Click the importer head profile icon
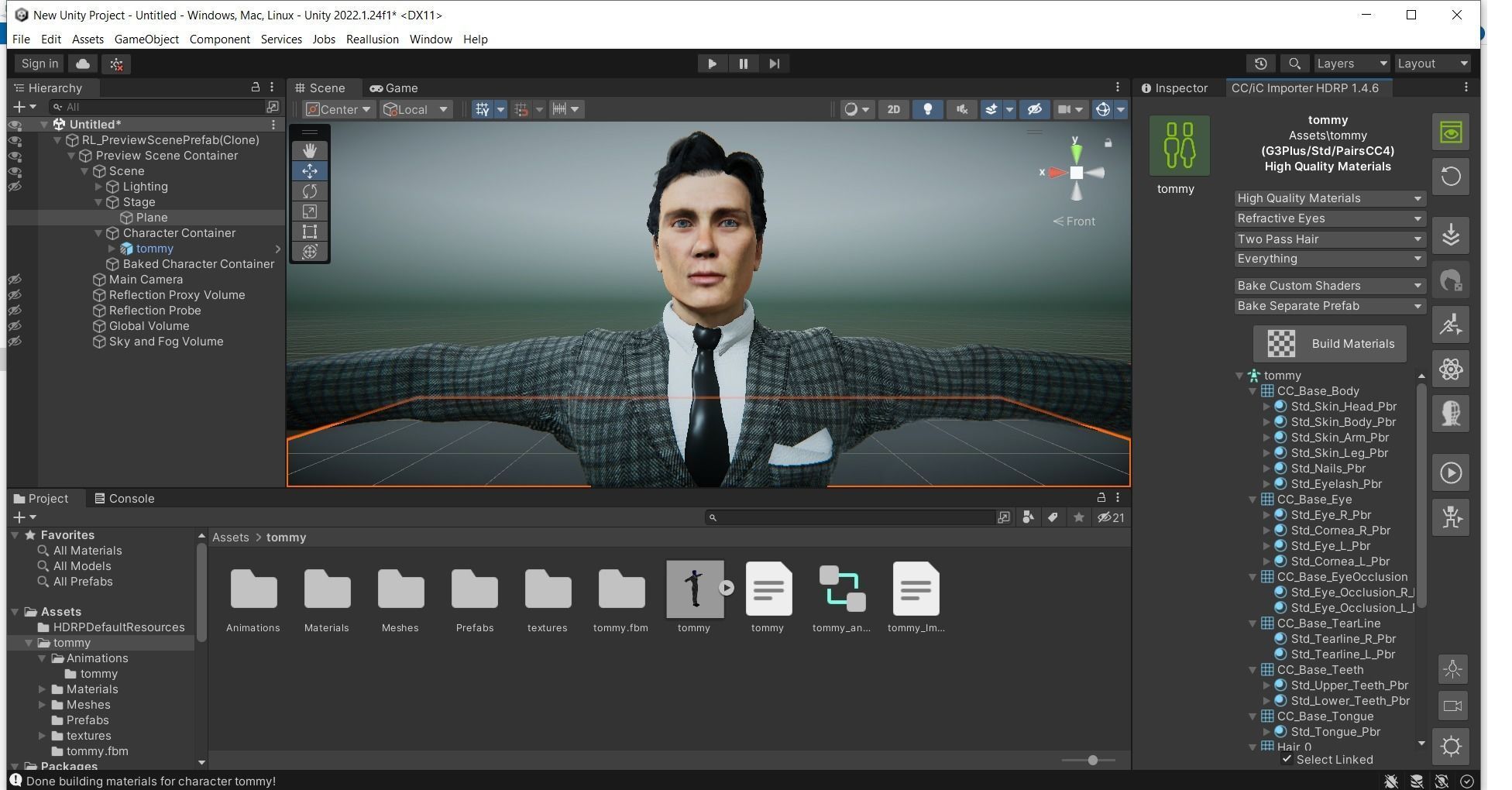This screenshot has width=1512, height=790. [x=1451, y=413]
